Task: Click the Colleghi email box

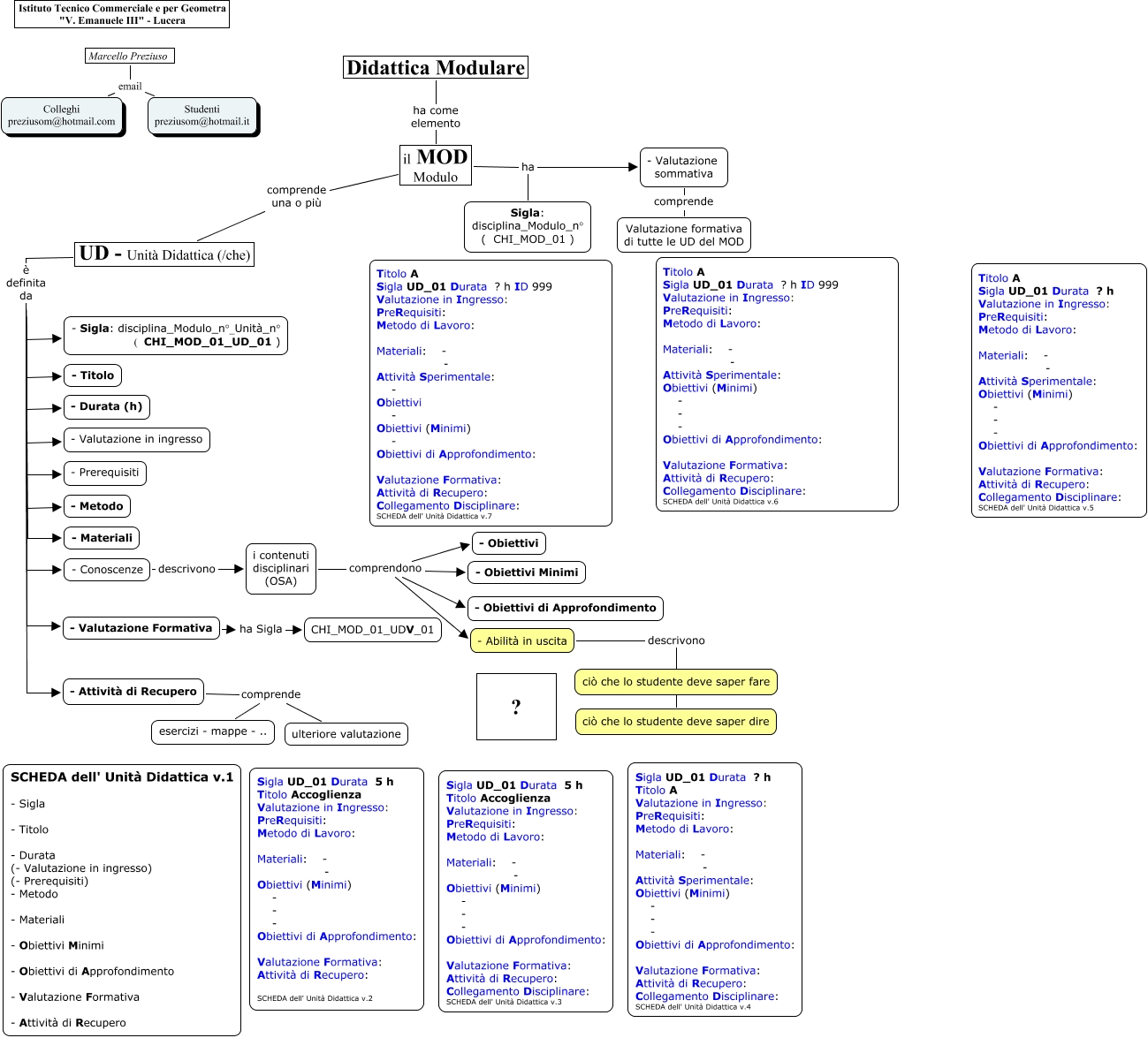Action: [x=62, y=116]
